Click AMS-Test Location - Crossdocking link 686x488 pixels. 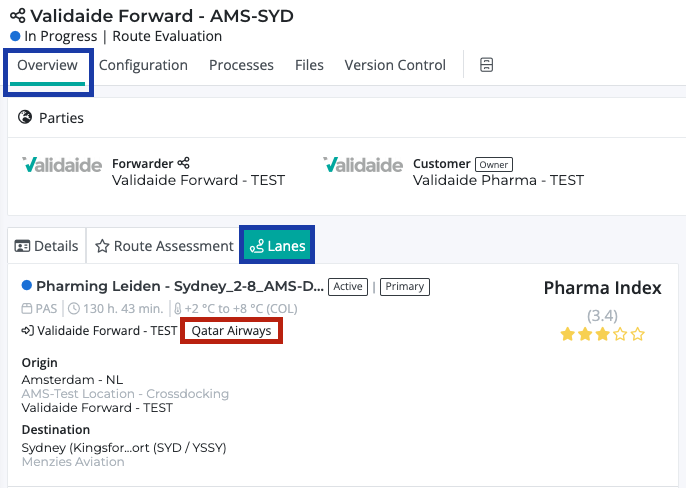pyautogui.click(x=125, y=394)
